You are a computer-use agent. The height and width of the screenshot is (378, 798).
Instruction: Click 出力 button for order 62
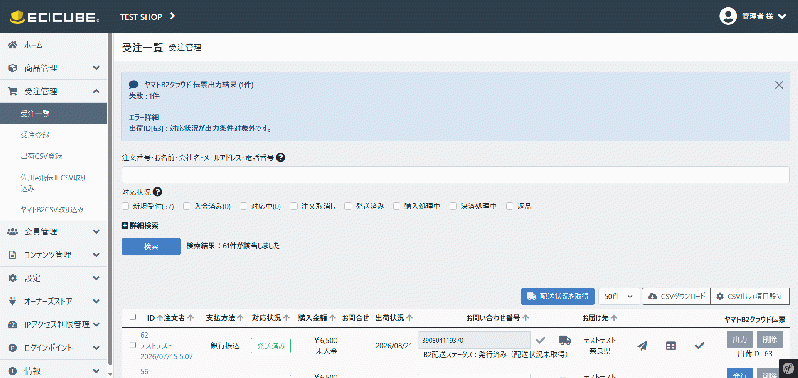point(739,340)
